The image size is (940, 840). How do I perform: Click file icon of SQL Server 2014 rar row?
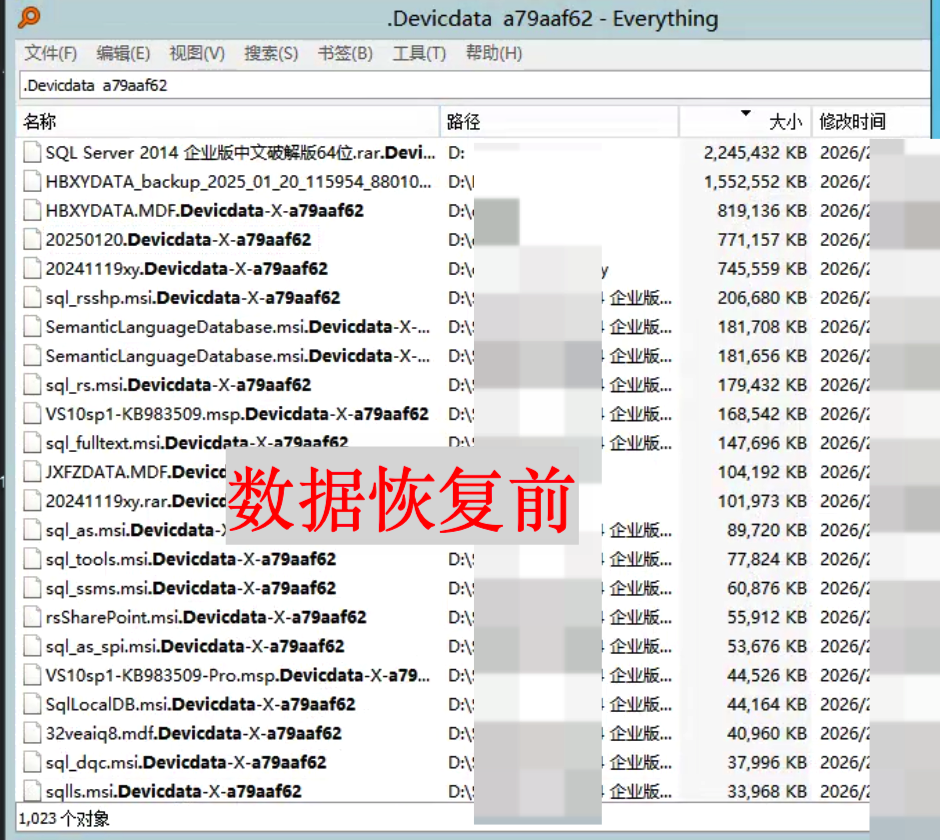pos(32,152)
